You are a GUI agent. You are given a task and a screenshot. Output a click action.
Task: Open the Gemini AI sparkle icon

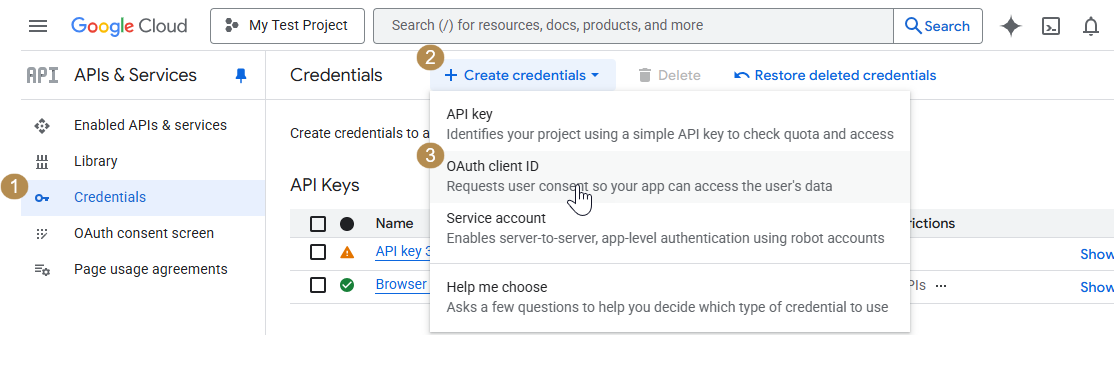(1010, 26)
